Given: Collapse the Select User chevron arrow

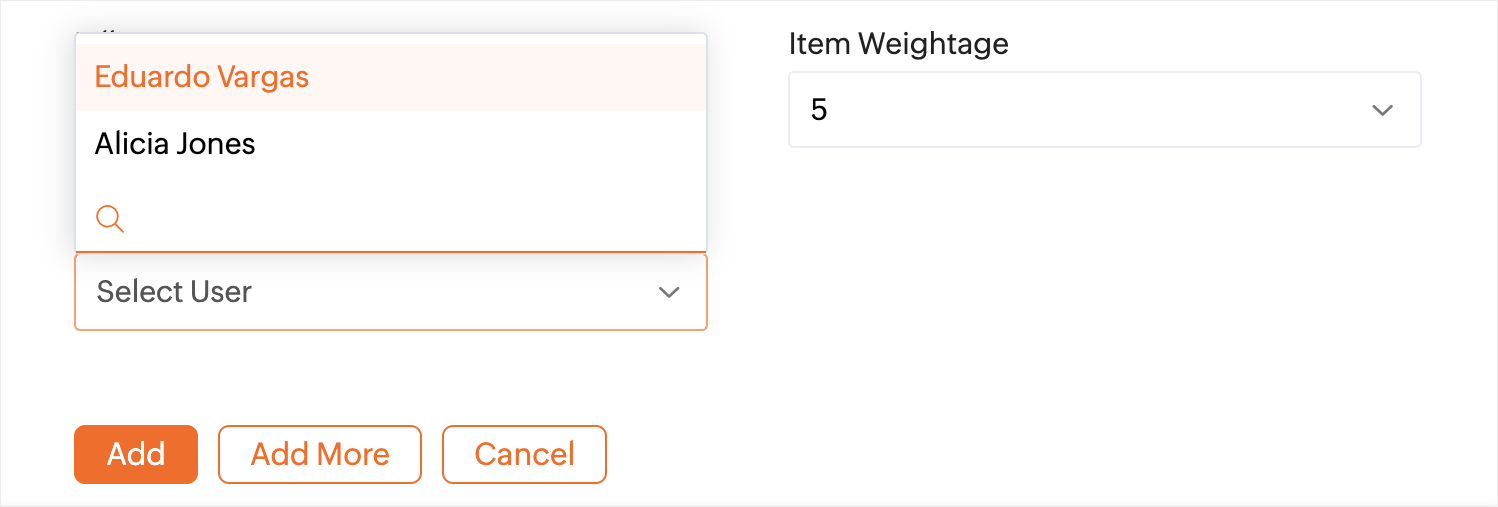Looking at the screenshot, I should [668, 292].
